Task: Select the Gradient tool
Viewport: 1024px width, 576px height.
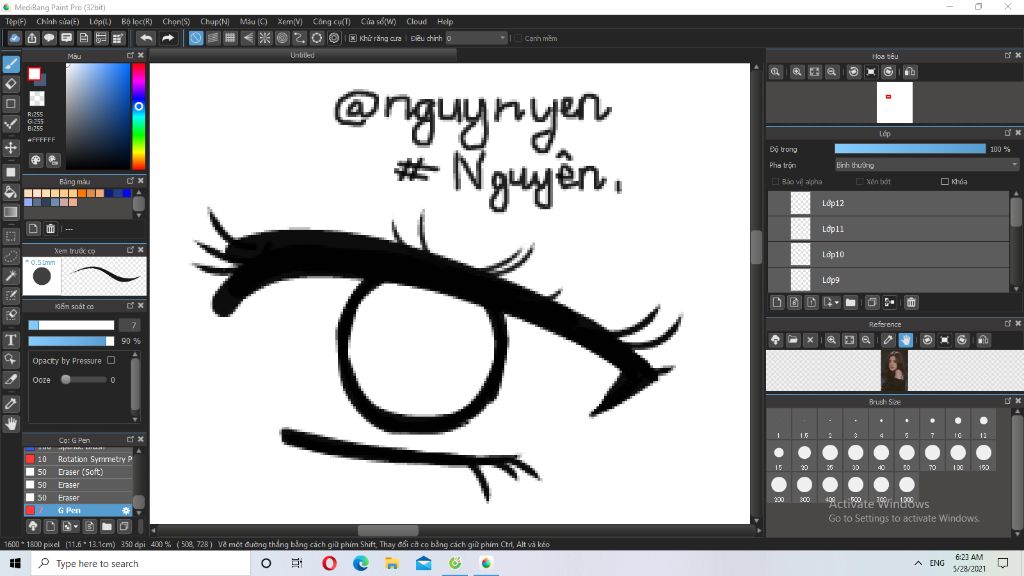Action: click(11, 212)
